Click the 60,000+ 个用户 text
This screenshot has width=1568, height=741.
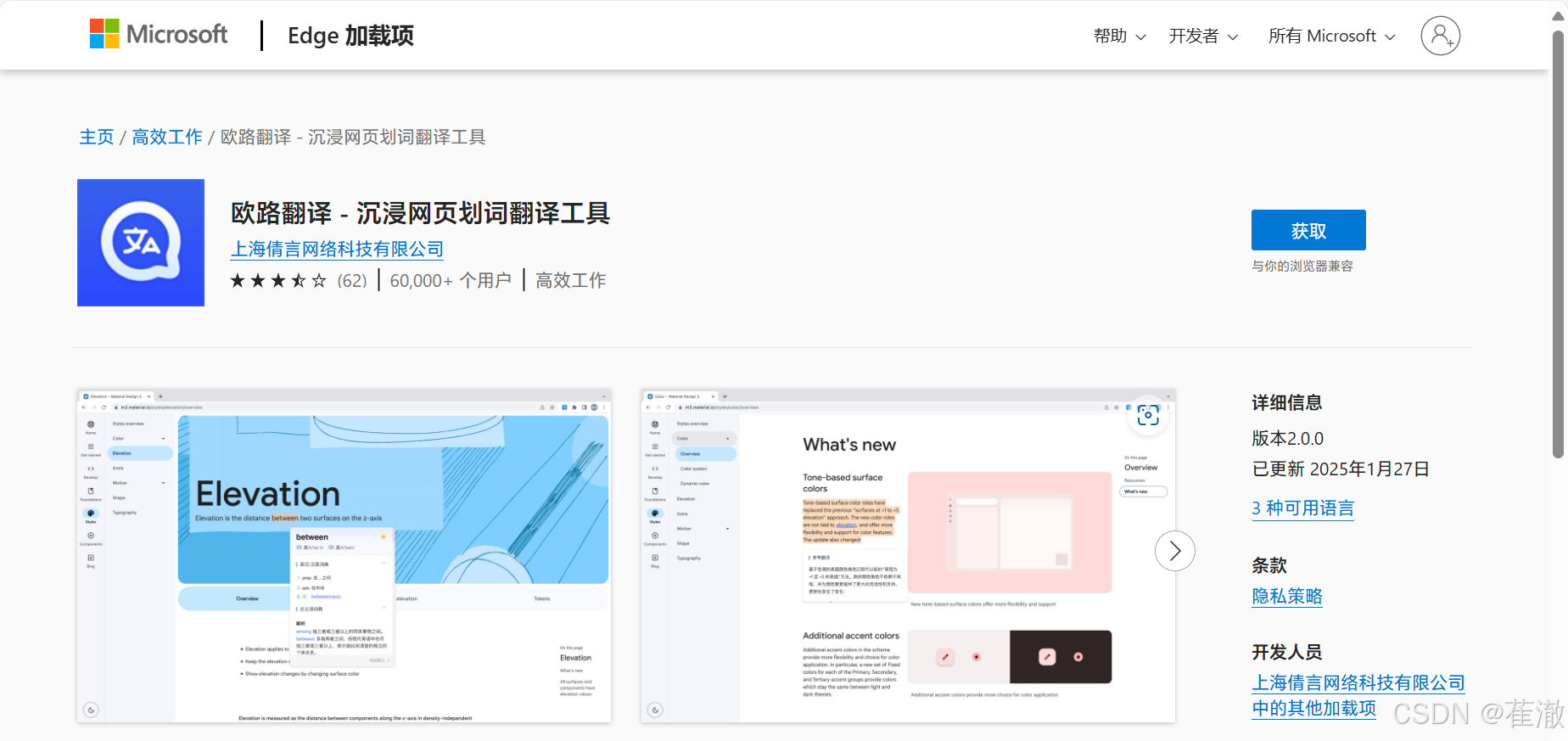(451, 280)
